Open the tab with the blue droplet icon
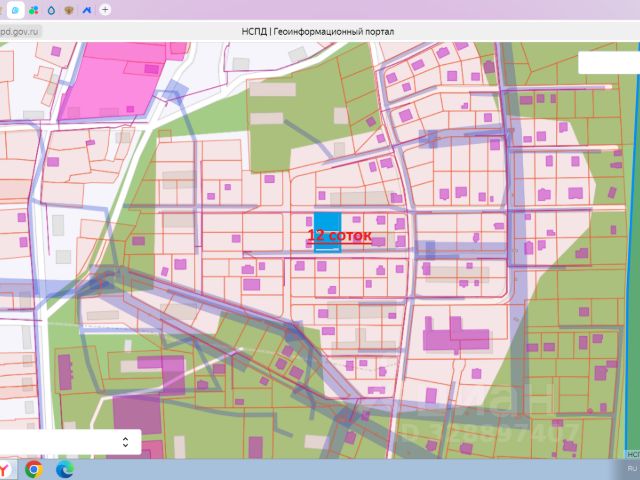 pyautogui.click(x=51, y=9)
